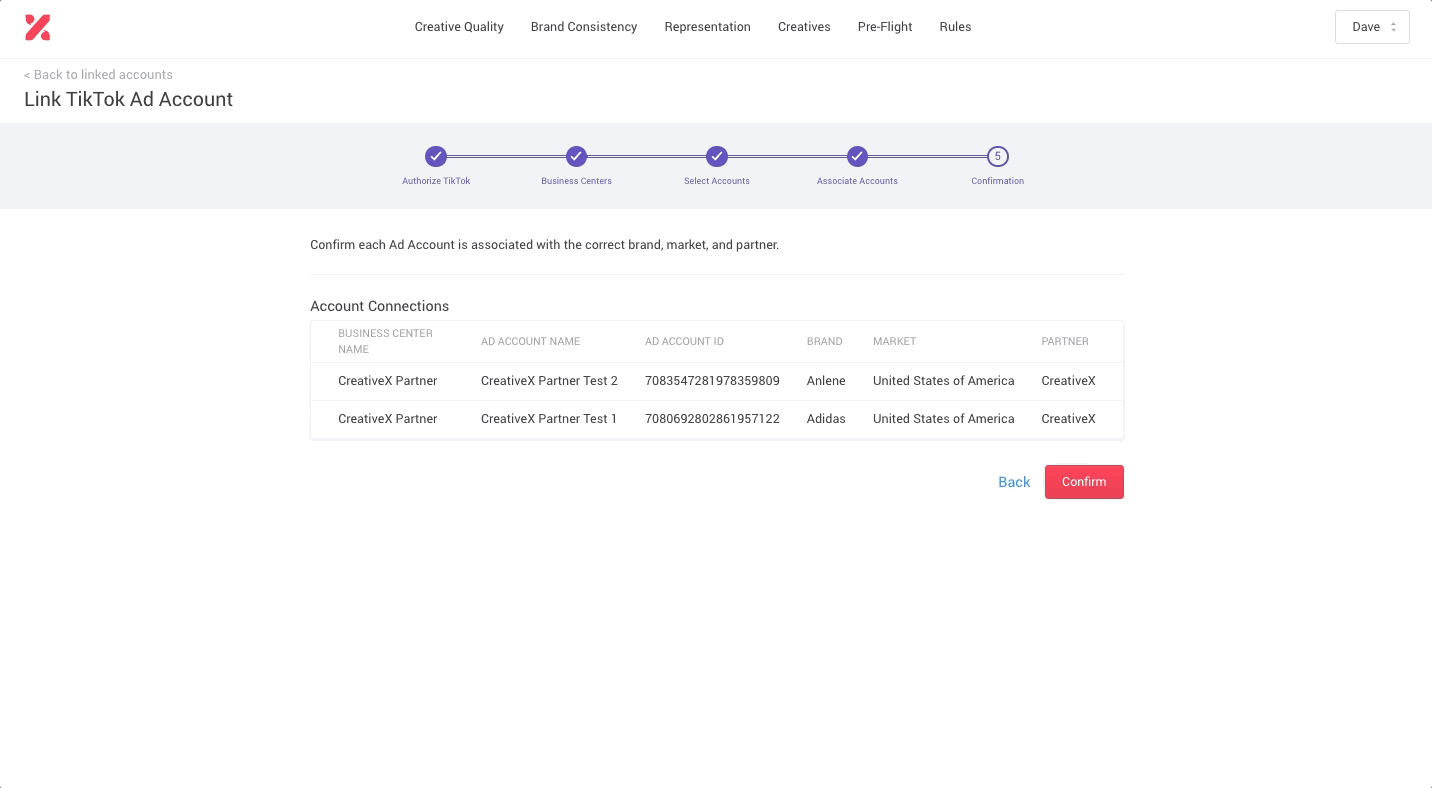
Task: Click the Business Centers step label
Action: tap(576, 181)
